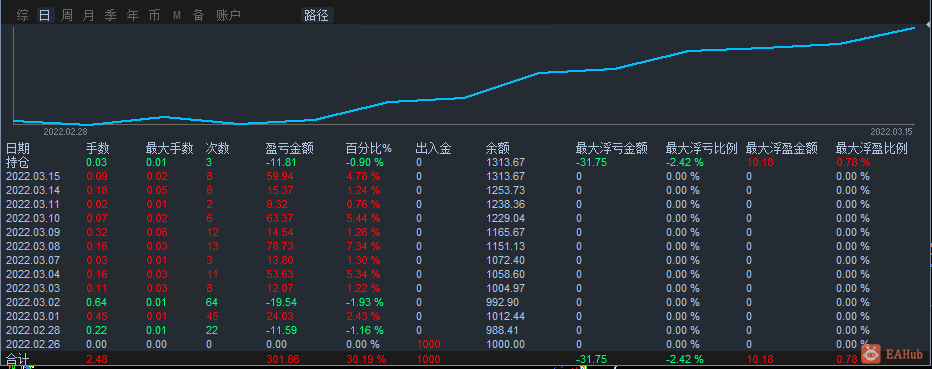This screenshot has height=369, width=932.
Task: Click the 最大浮亏比例 column header
Action: (701, 149)
